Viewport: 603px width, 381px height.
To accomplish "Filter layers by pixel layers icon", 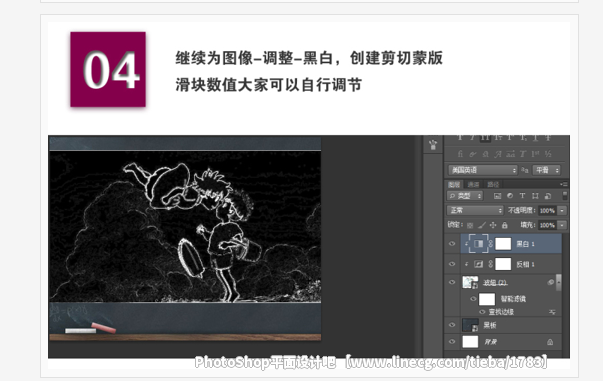I will click(497, 196).
